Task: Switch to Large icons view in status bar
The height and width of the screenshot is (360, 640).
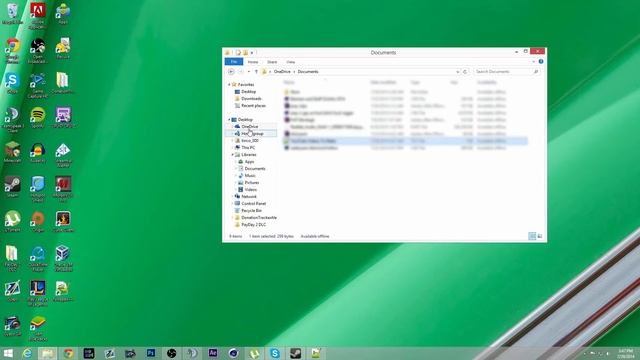Action: pyautogui.click(x=540, y=236)
